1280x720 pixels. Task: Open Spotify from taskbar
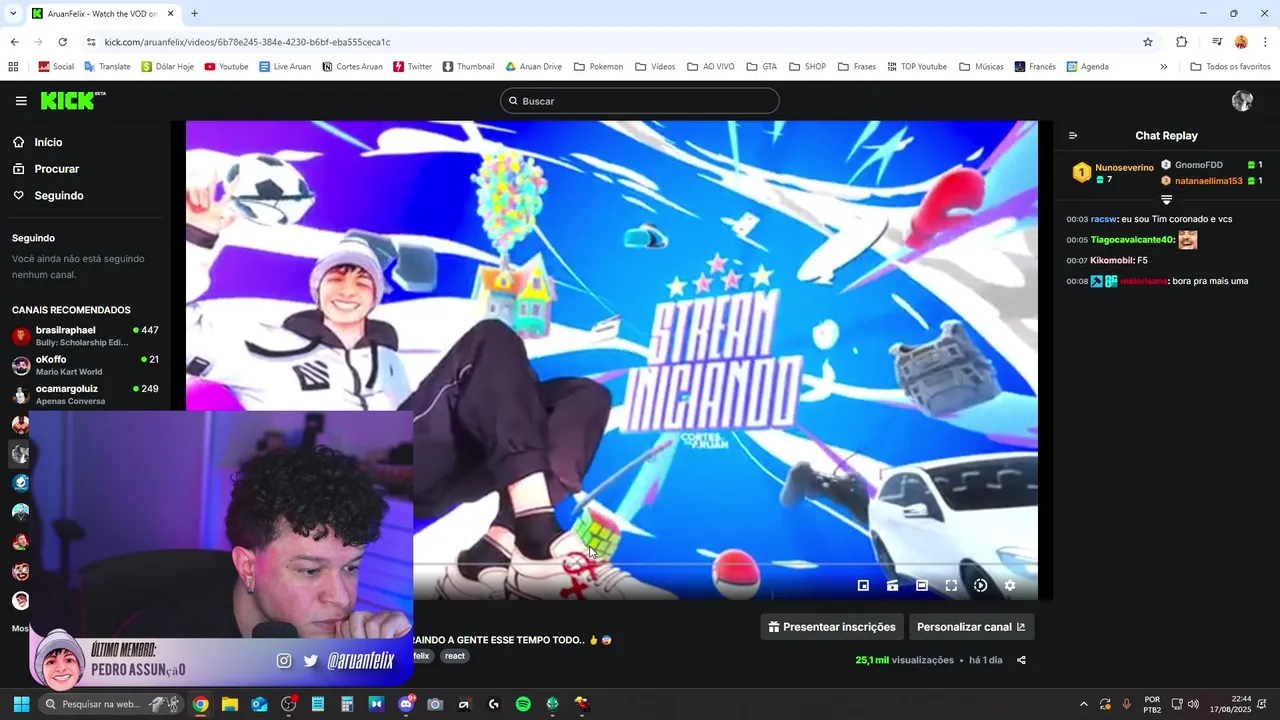click(523, 704)
